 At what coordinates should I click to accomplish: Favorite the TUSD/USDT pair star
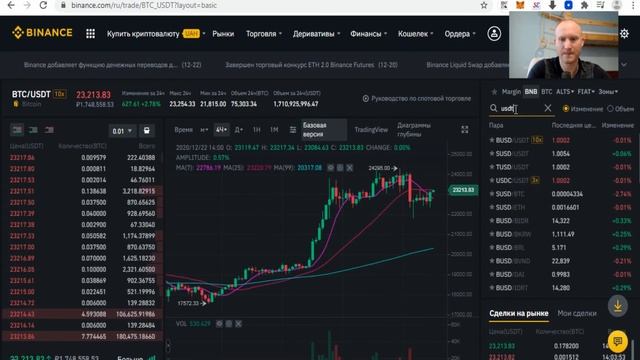(x=492, y=167)
